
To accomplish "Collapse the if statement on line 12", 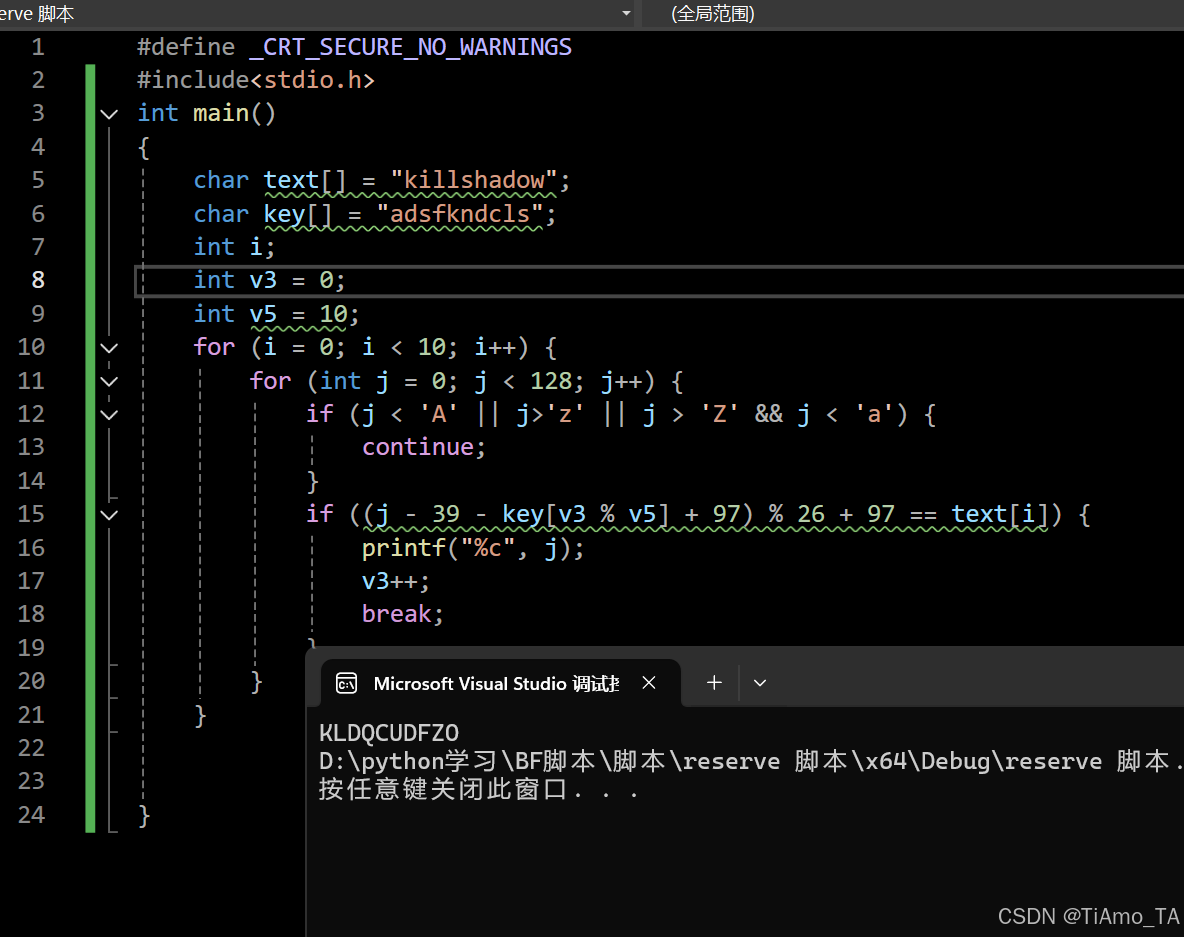I will (x=108, y=414).
